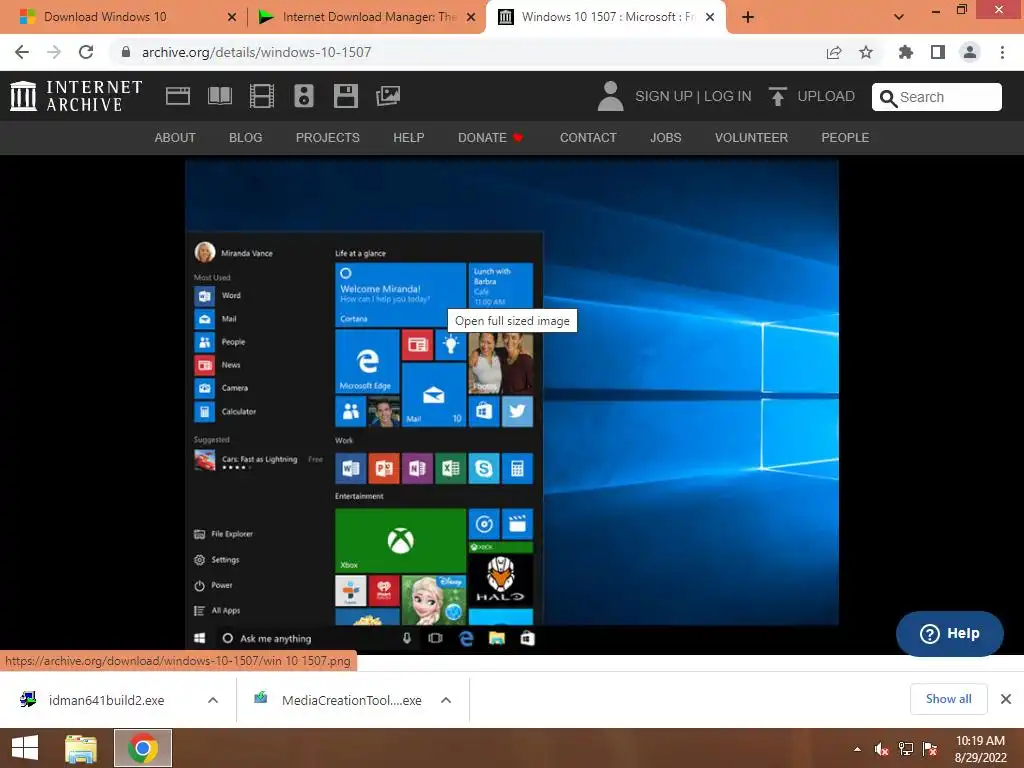
Task: Open the ABOUT menu link
Action: pos(175,138)
